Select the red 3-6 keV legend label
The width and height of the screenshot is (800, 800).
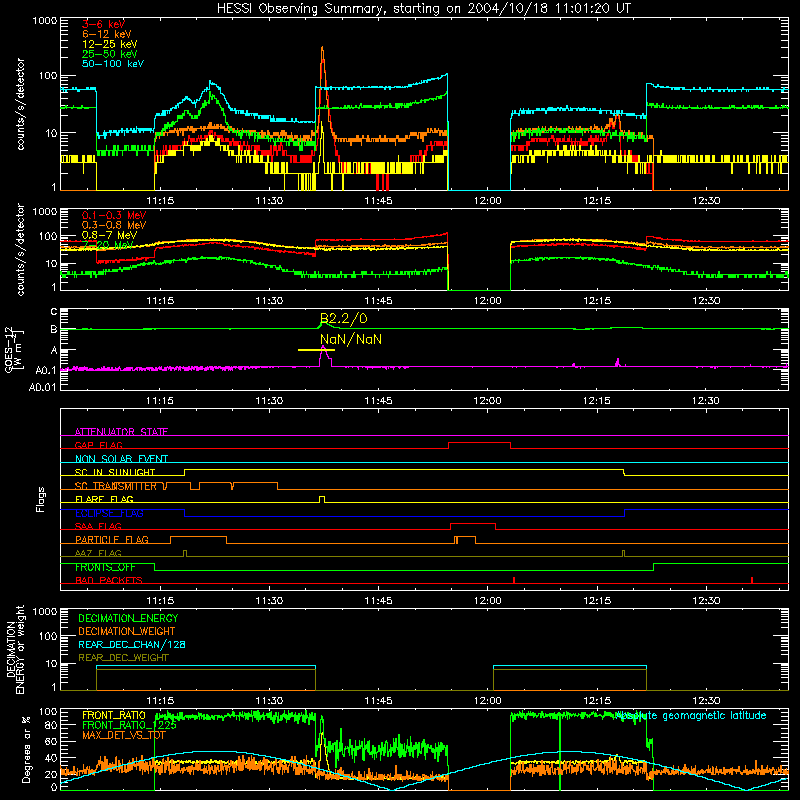pos(104,24)
